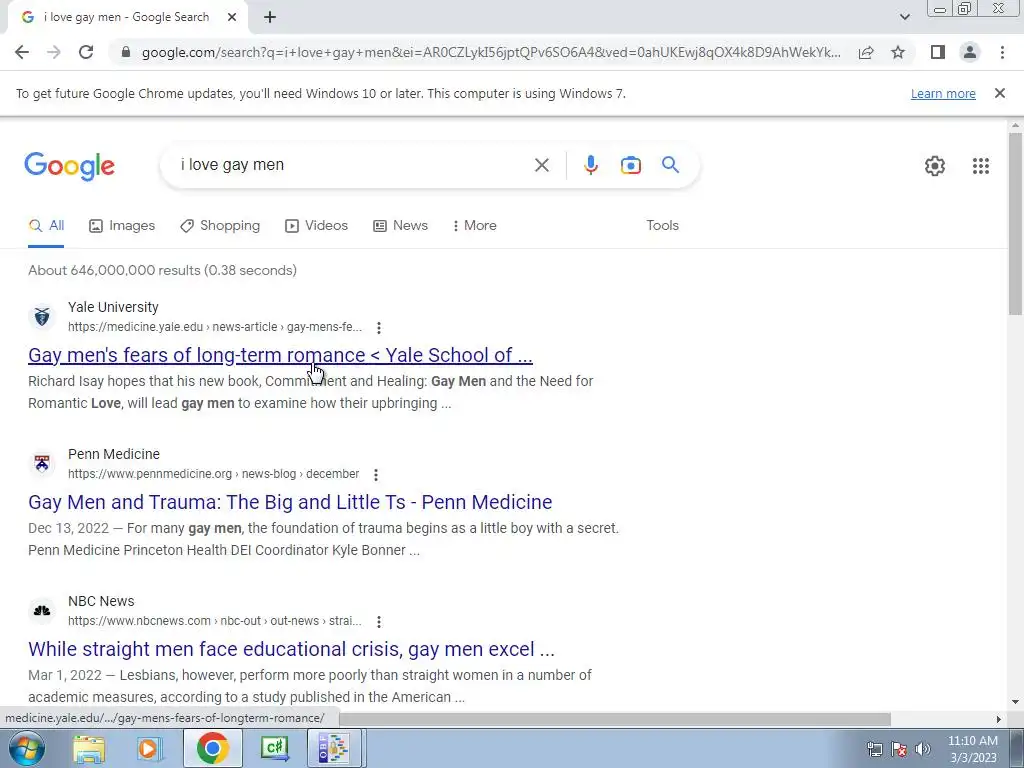Open Windows Explorer from taskbar

[x=89, y=749]
